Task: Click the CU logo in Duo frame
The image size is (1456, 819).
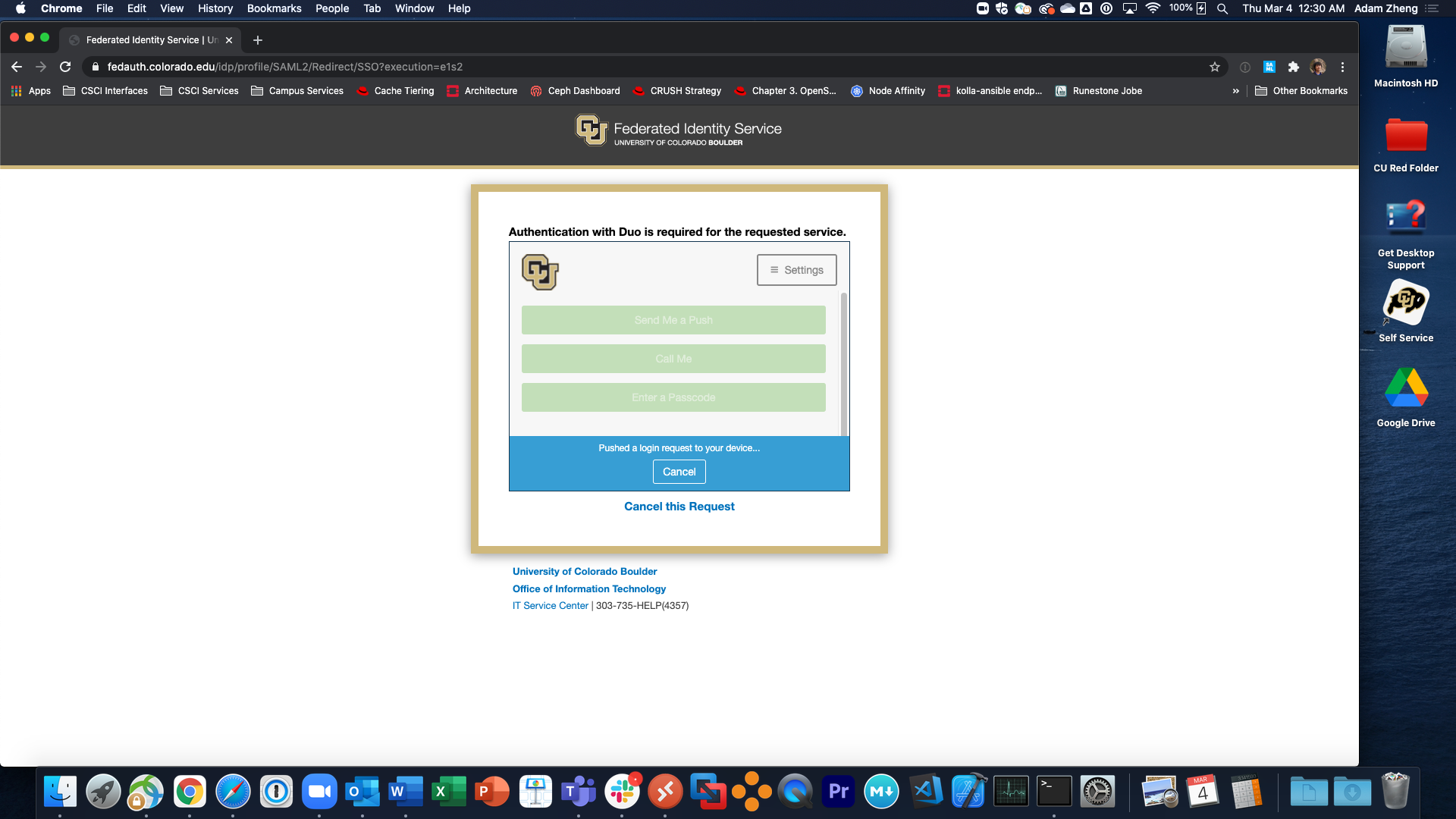Action: click(x=540, y=271)
